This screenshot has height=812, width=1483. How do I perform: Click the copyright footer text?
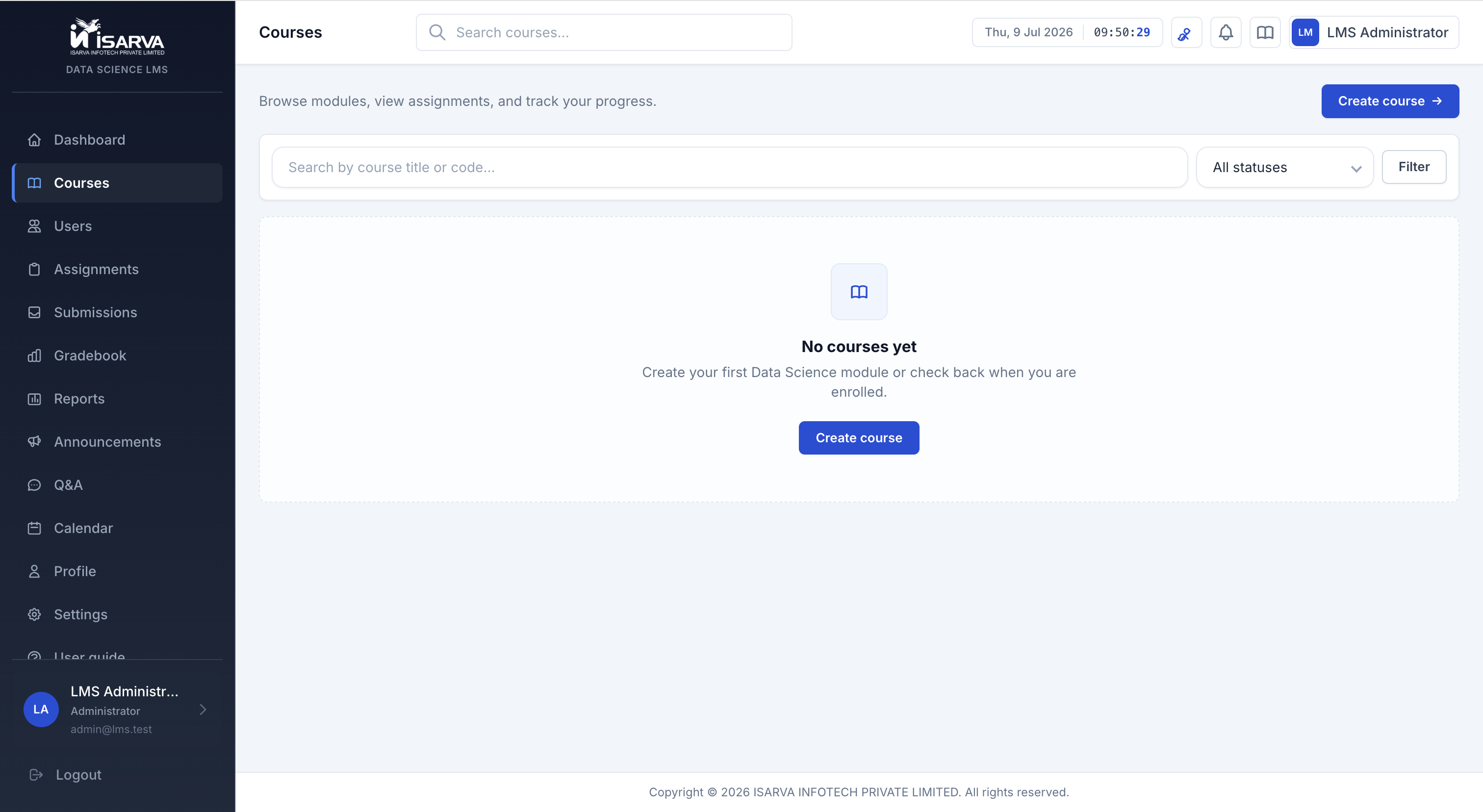tap(859, 792)
